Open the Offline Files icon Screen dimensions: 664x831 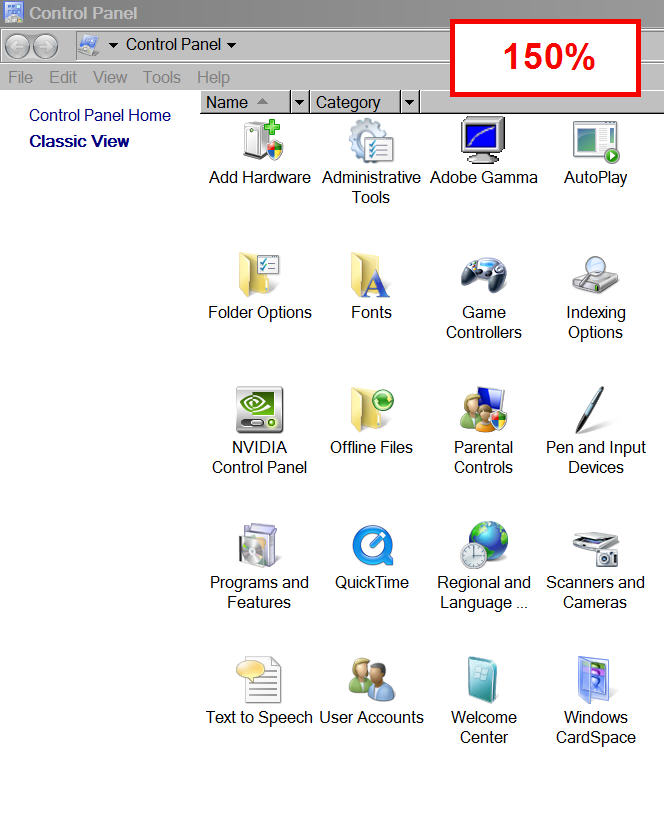tap(372, 409)
